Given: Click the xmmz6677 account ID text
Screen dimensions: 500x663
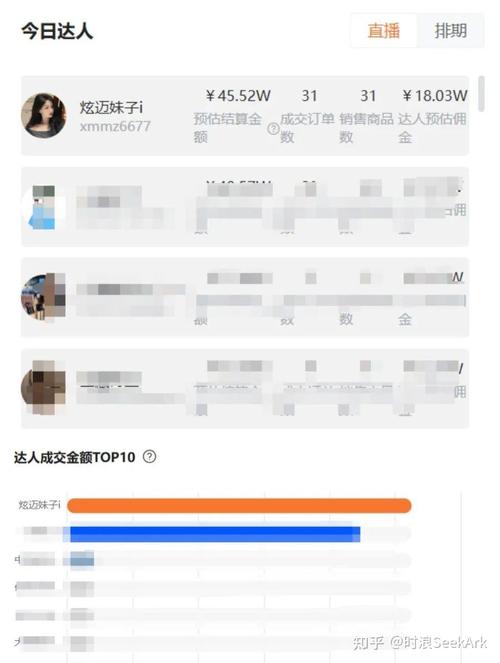Looking at the screenshot, I should click(x=115, y=126).
